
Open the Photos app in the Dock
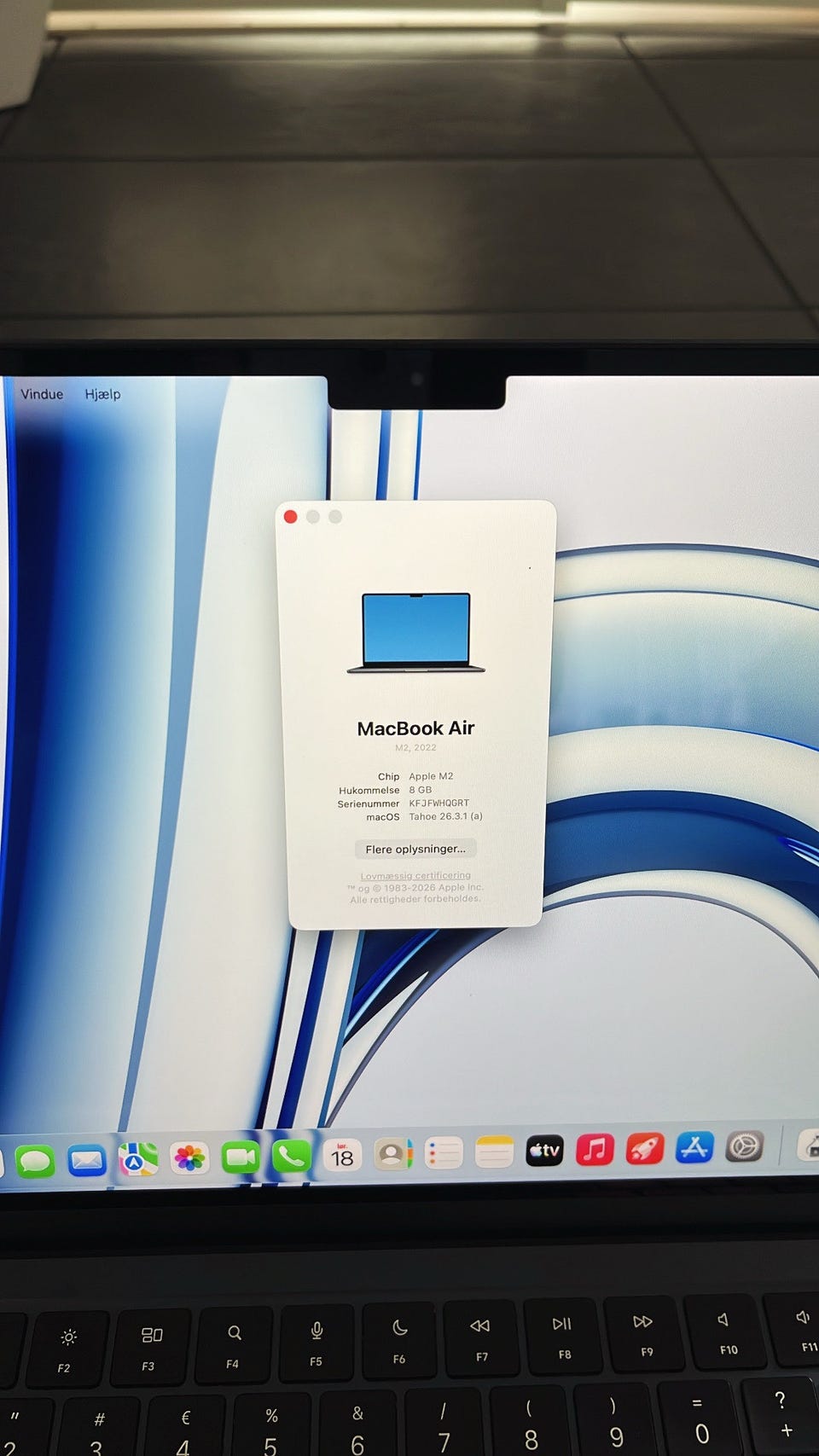pos(189,1158)
